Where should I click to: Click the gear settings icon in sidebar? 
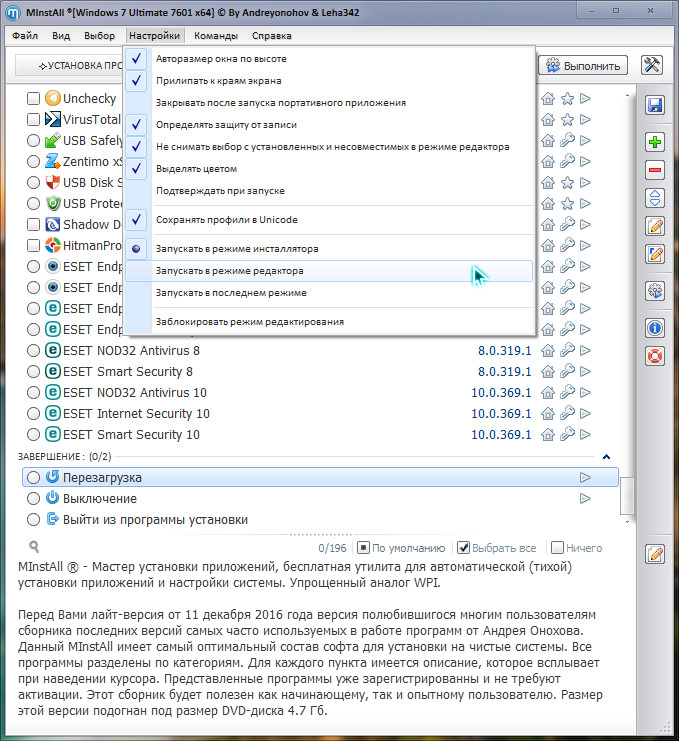click(x=655, y=291)
